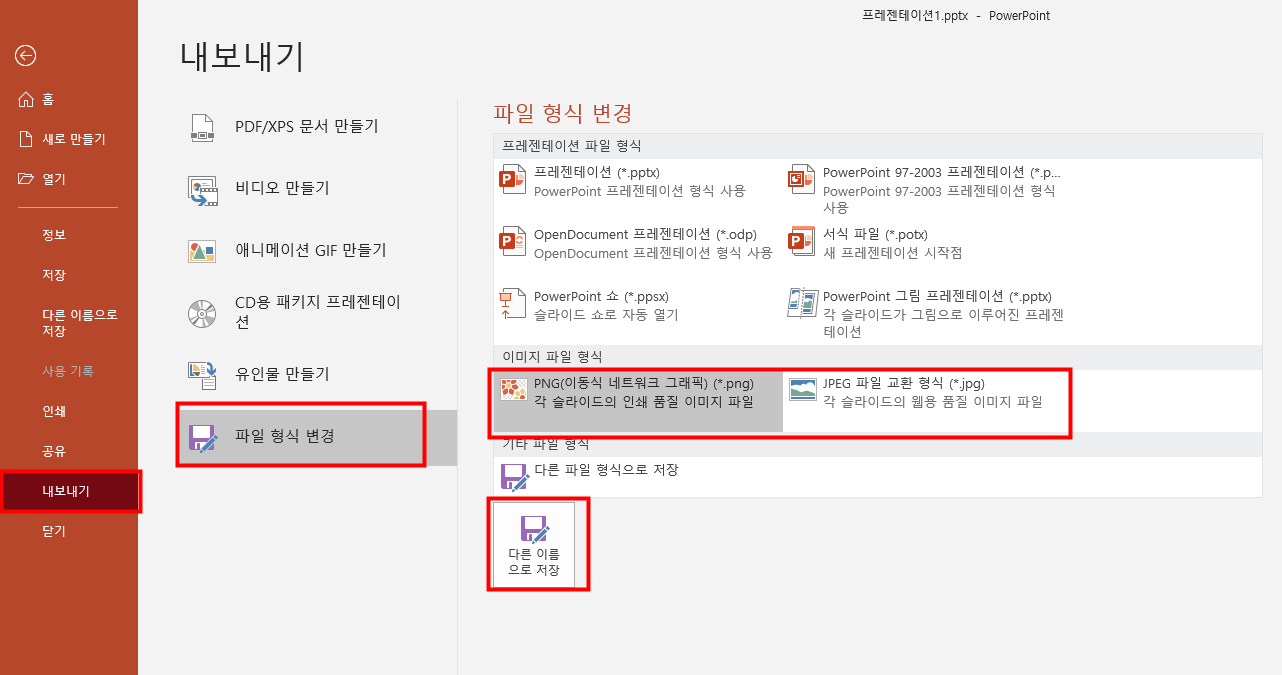The image size is (1282, 675).
Task: Open 공유 page
Action: pyautogui.click(x=69, y=451)
